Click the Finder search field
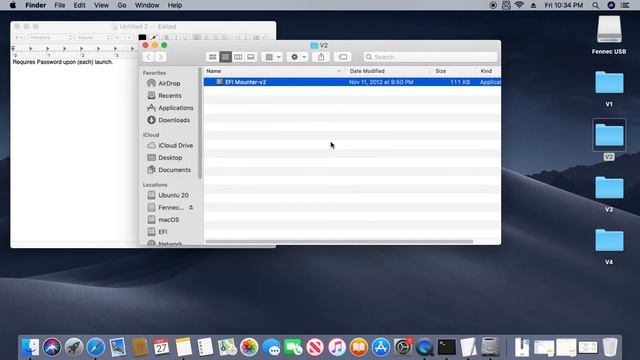This screenshot has height=360, width=640. 430,57
